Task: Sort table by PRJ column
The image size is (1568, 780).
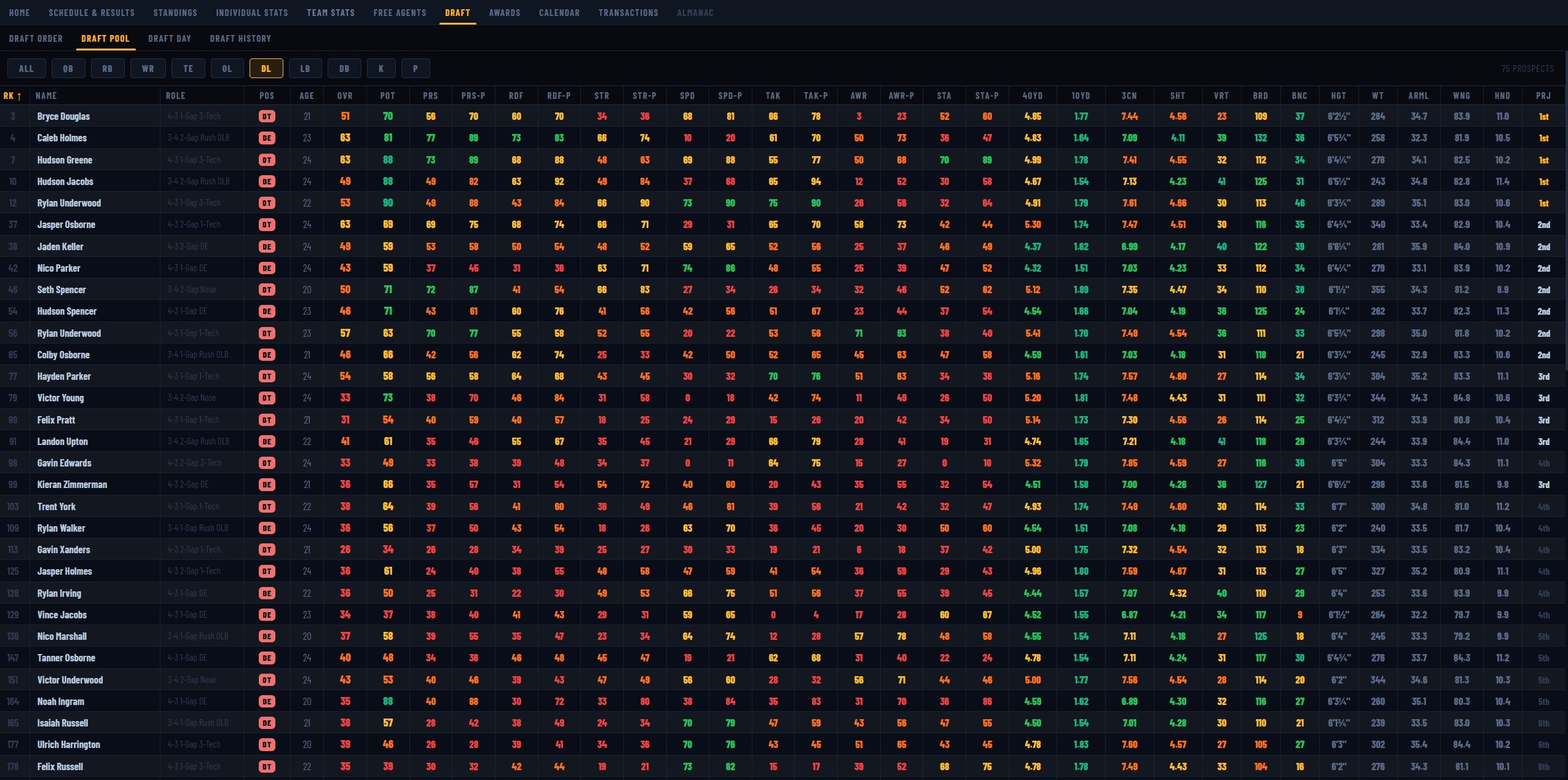Action: click(x=1543, y=95)
